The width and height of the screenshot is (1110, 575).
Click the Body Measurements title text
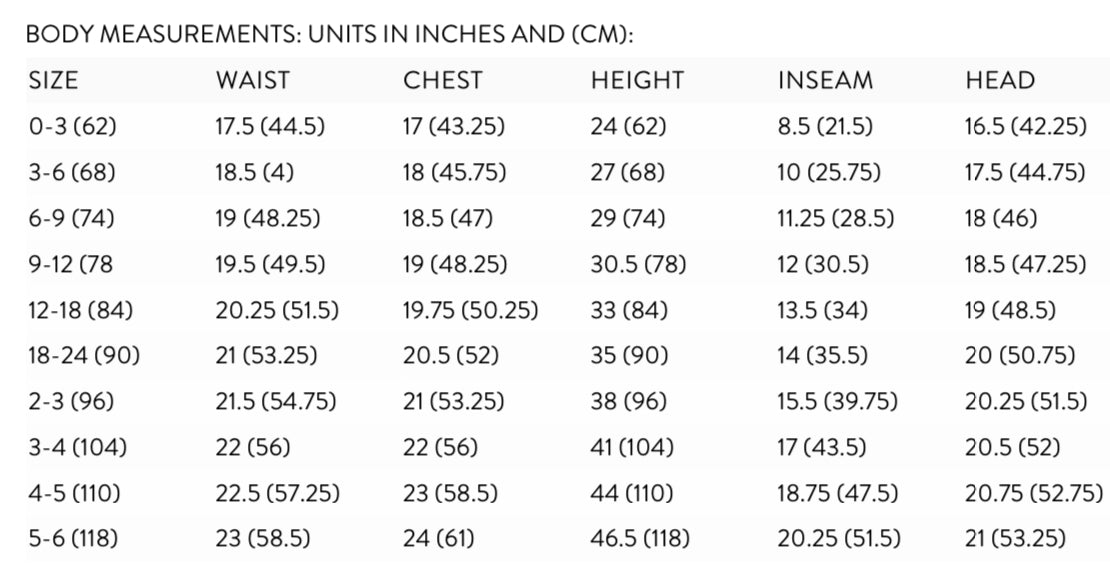[330, 35]
